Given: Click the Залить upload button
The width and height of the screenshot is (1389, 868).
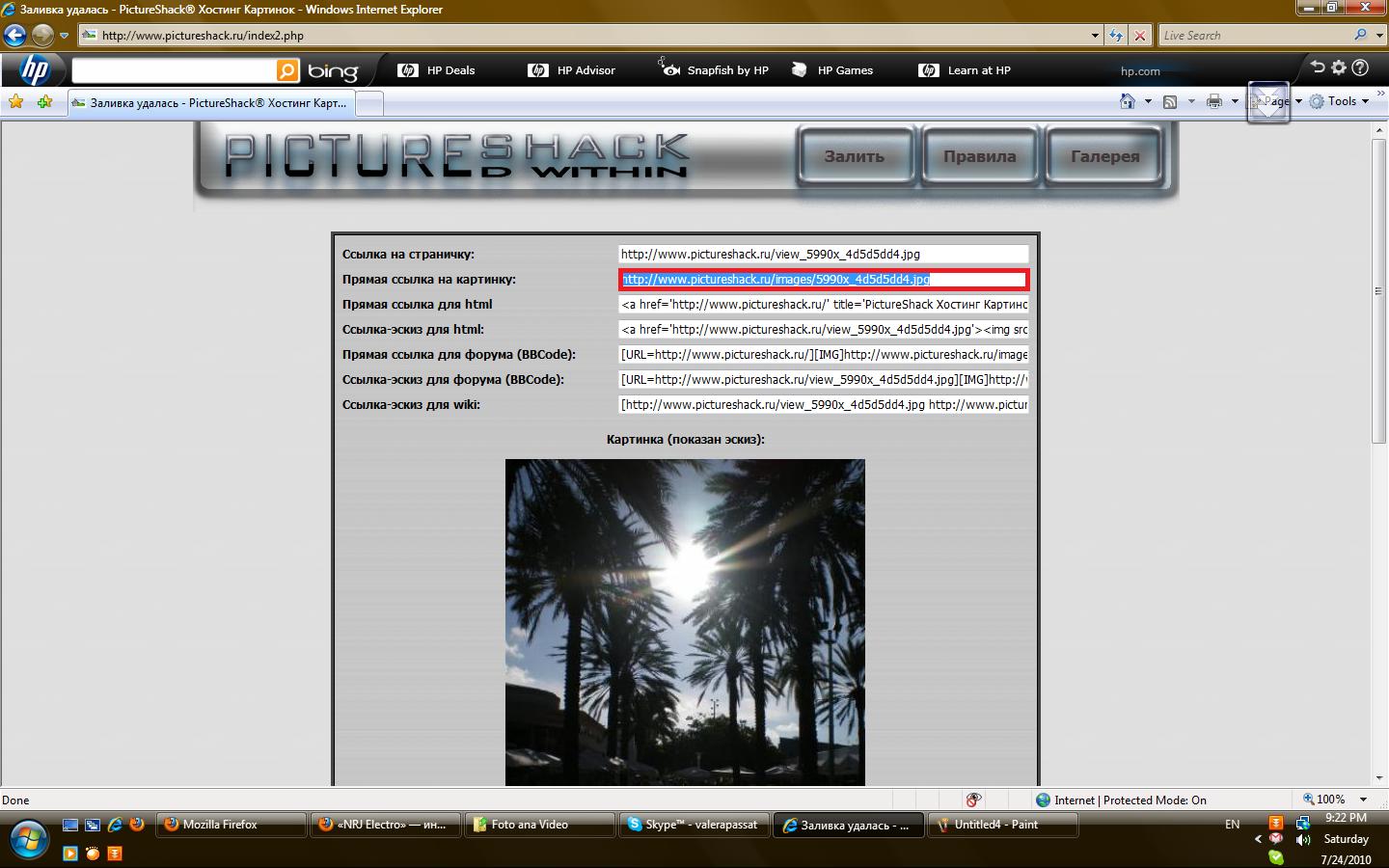Looking at the screenshot, I should (x=855, y=155).
